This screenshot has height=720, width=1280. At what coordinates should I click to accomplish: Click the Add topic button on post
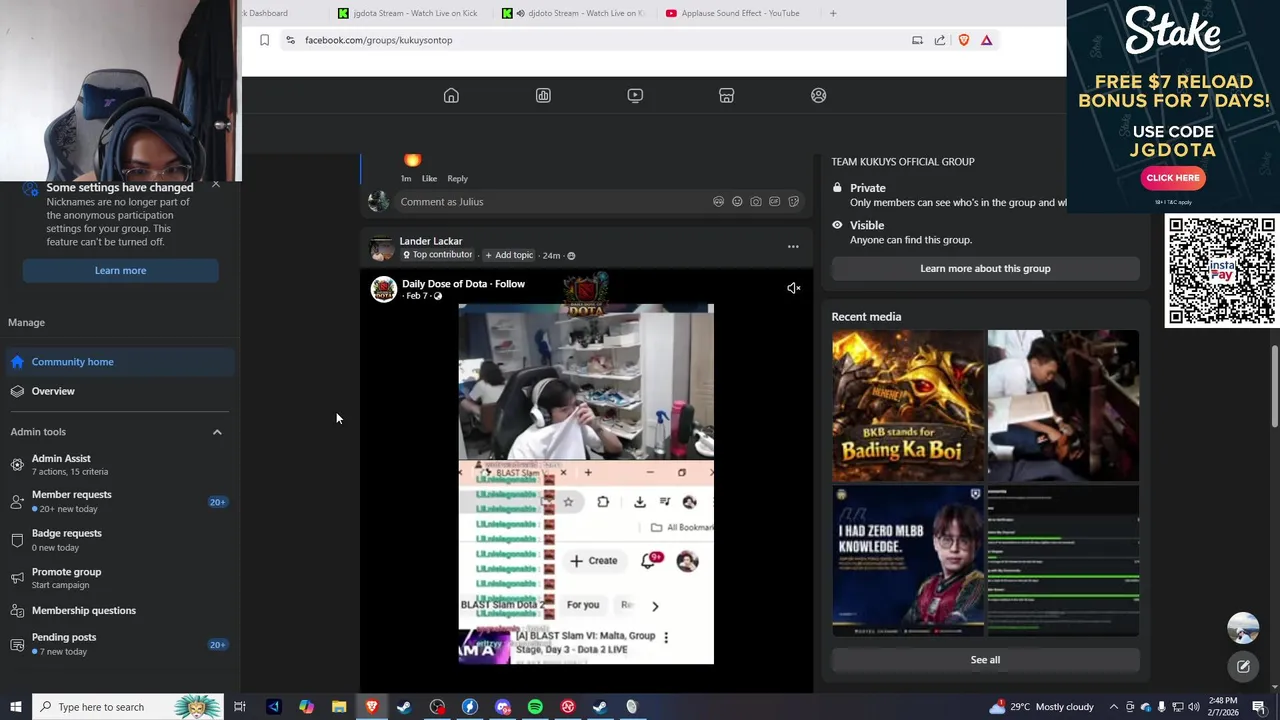click(509, 255)
